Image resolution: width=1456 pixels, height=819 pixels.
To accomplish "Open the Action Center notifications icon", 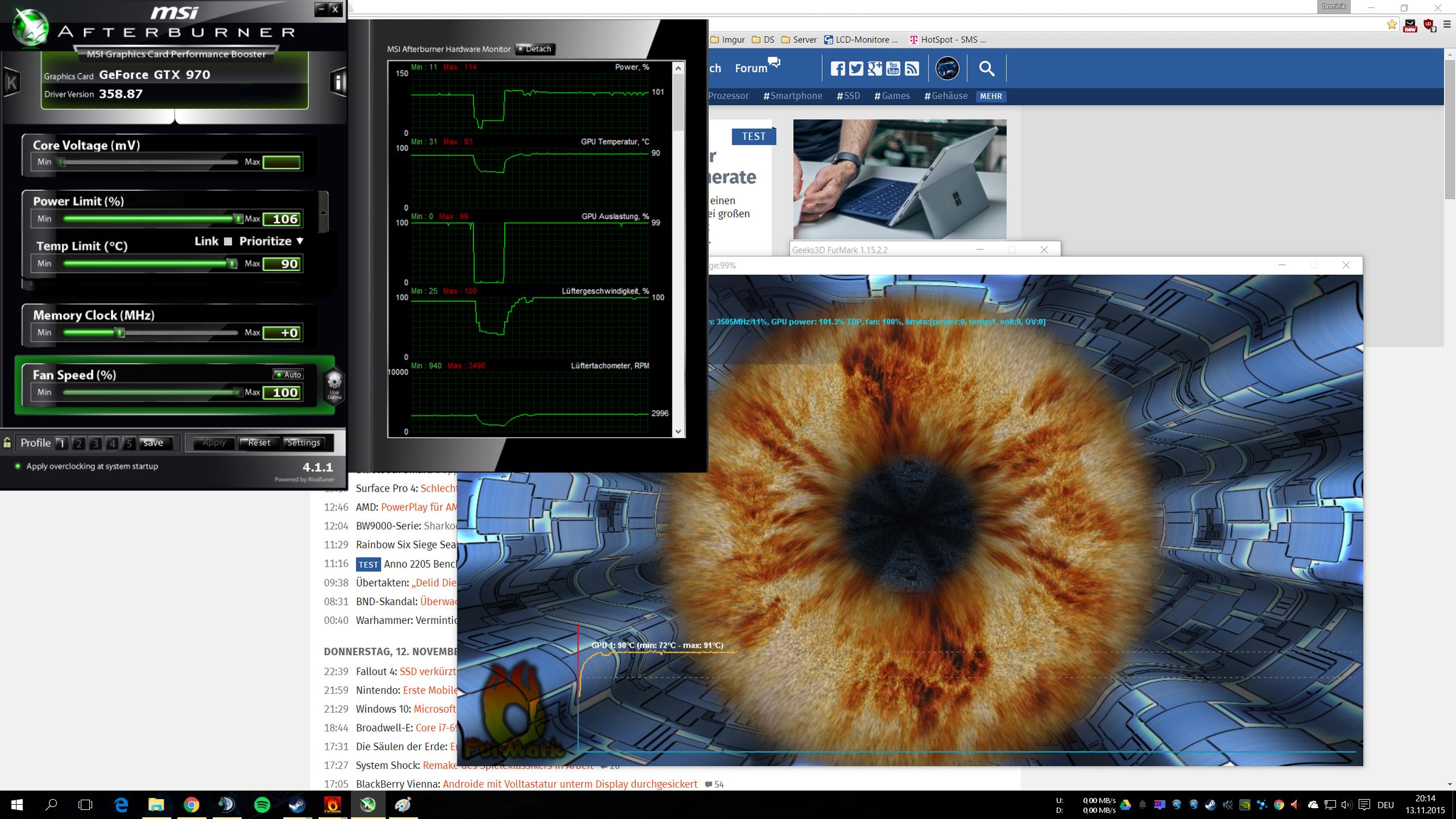I will pos(1364,805).
